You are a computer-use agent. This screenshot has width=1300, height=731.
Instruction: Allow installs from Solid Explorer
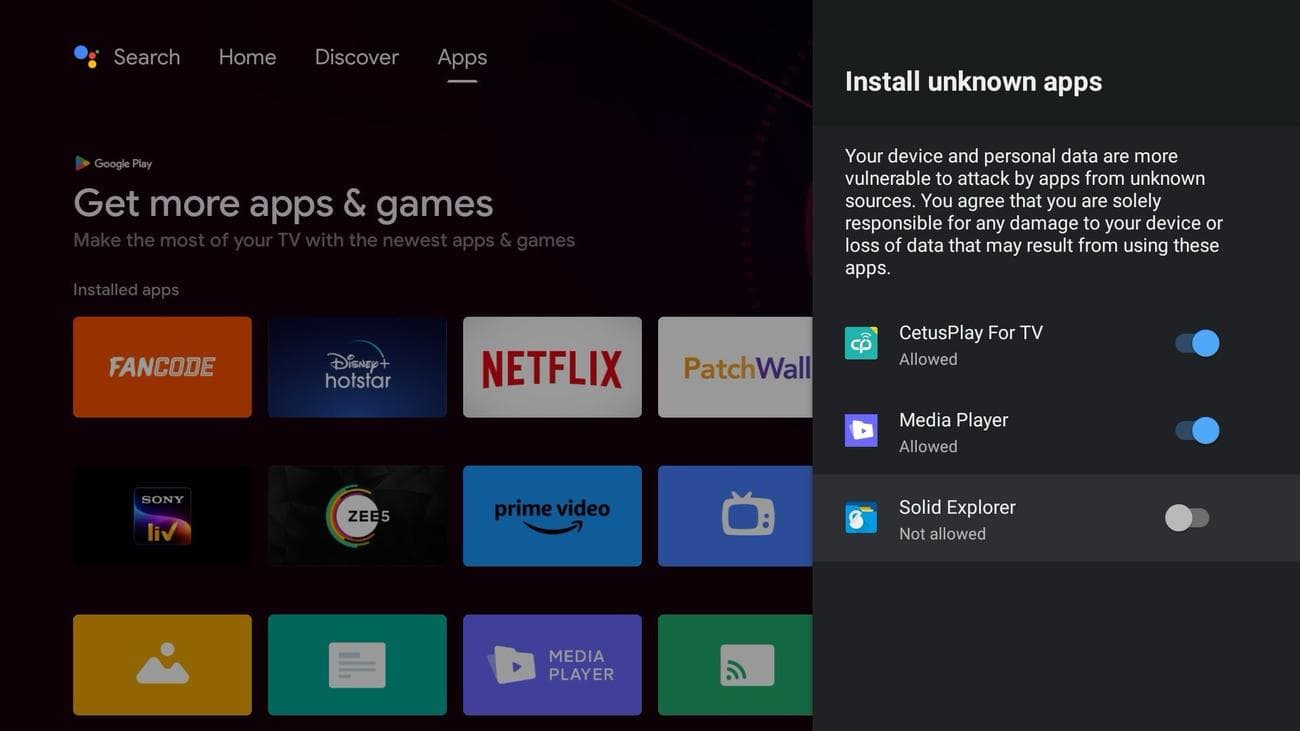(x=1188, y=517)
